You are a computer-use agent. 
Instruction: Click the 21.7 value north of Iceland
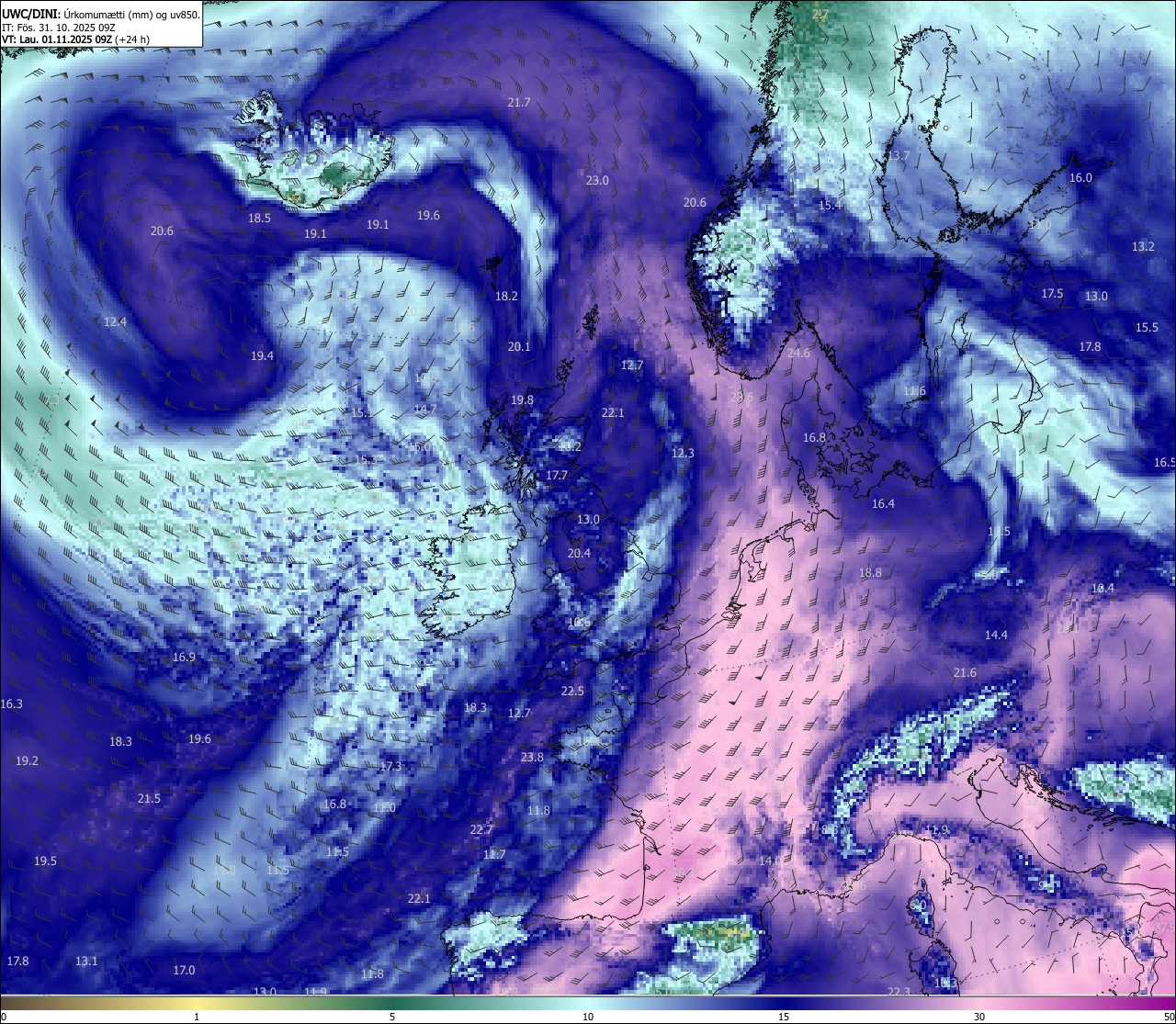[x=519, y=102]
